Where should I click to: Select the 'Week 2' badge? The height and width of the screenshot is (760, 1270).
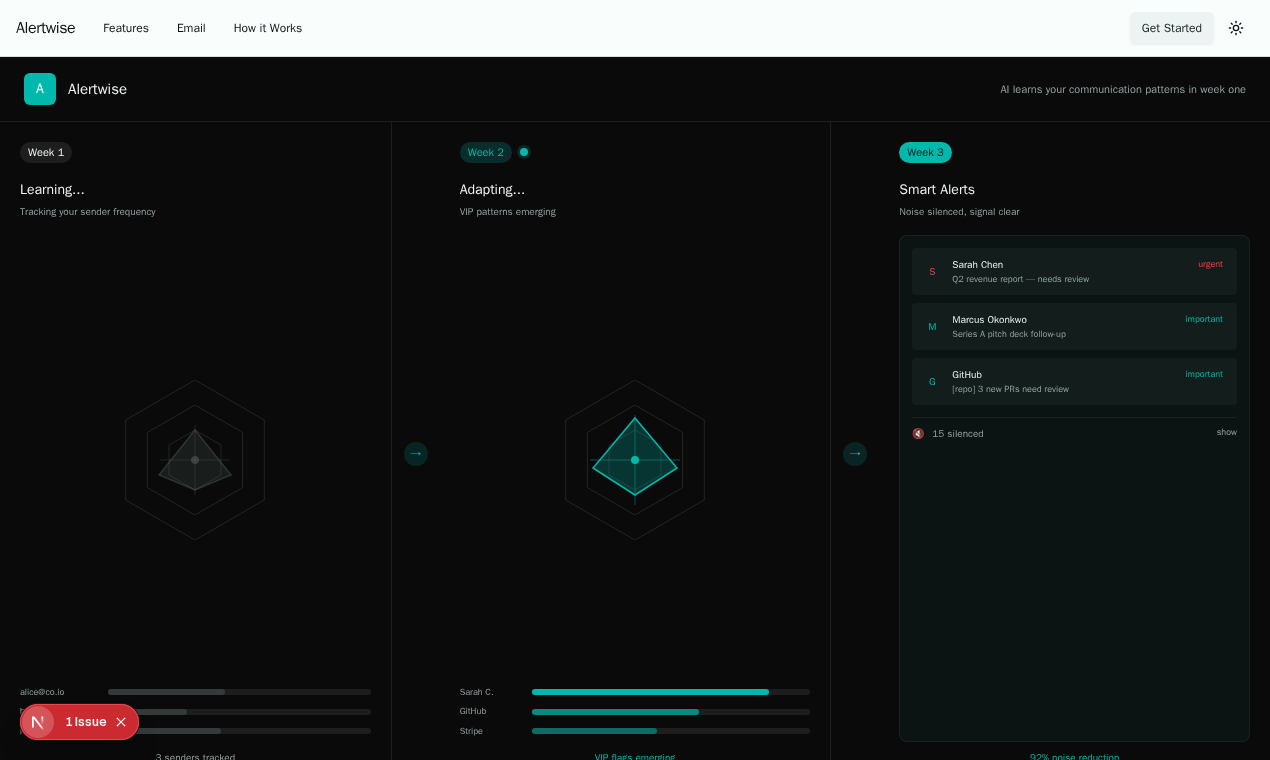[x=486, y=152]
